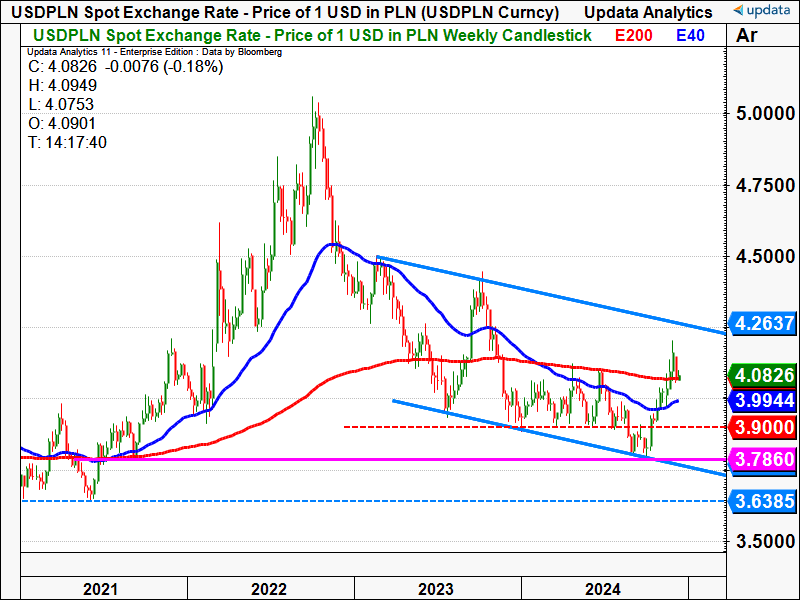The width and height of the screenshot is (800, 600).
Task: Click the green Weekly Candlestick chart title
Action: (x=312, y=36)
